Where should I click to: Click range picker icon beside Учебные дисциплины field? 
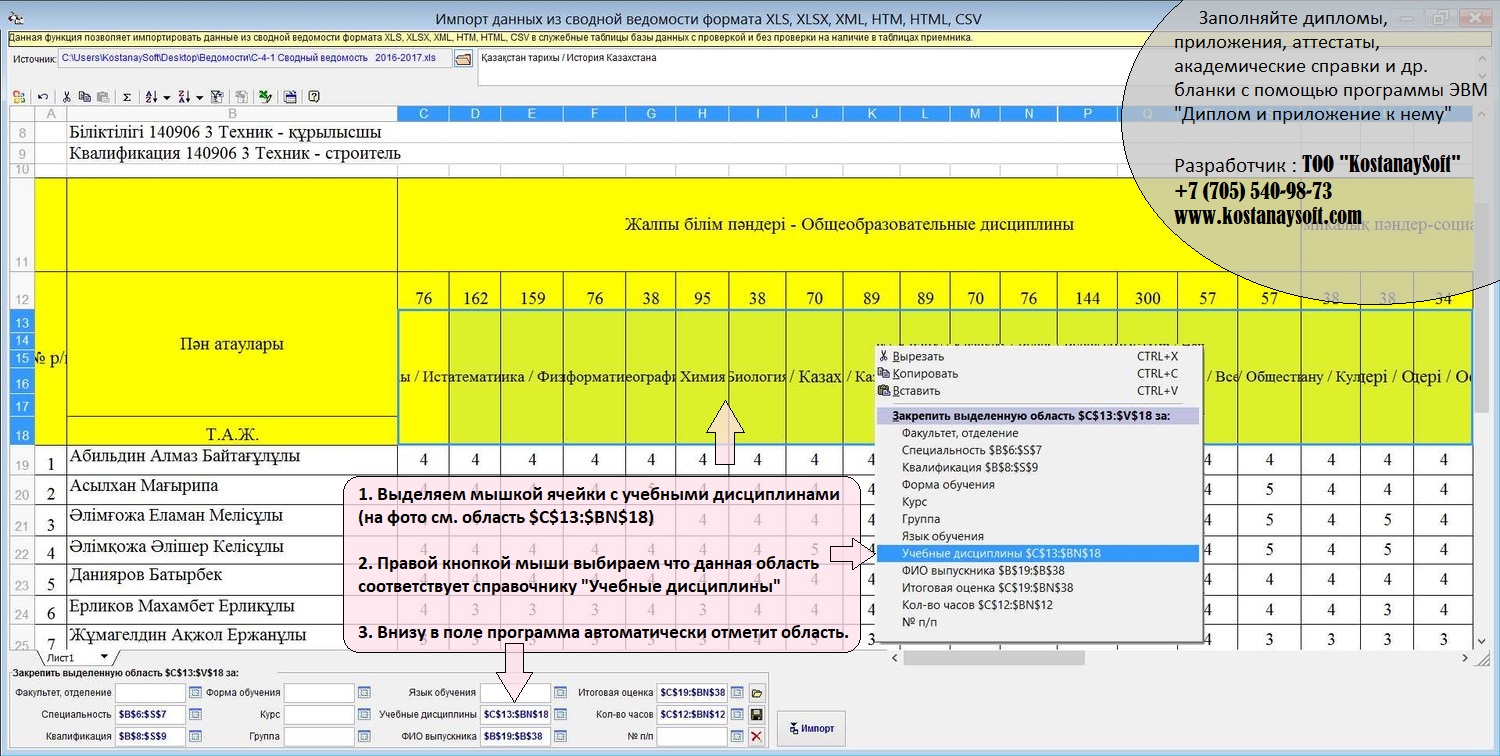pyautogui.click(x=560, y=715)
